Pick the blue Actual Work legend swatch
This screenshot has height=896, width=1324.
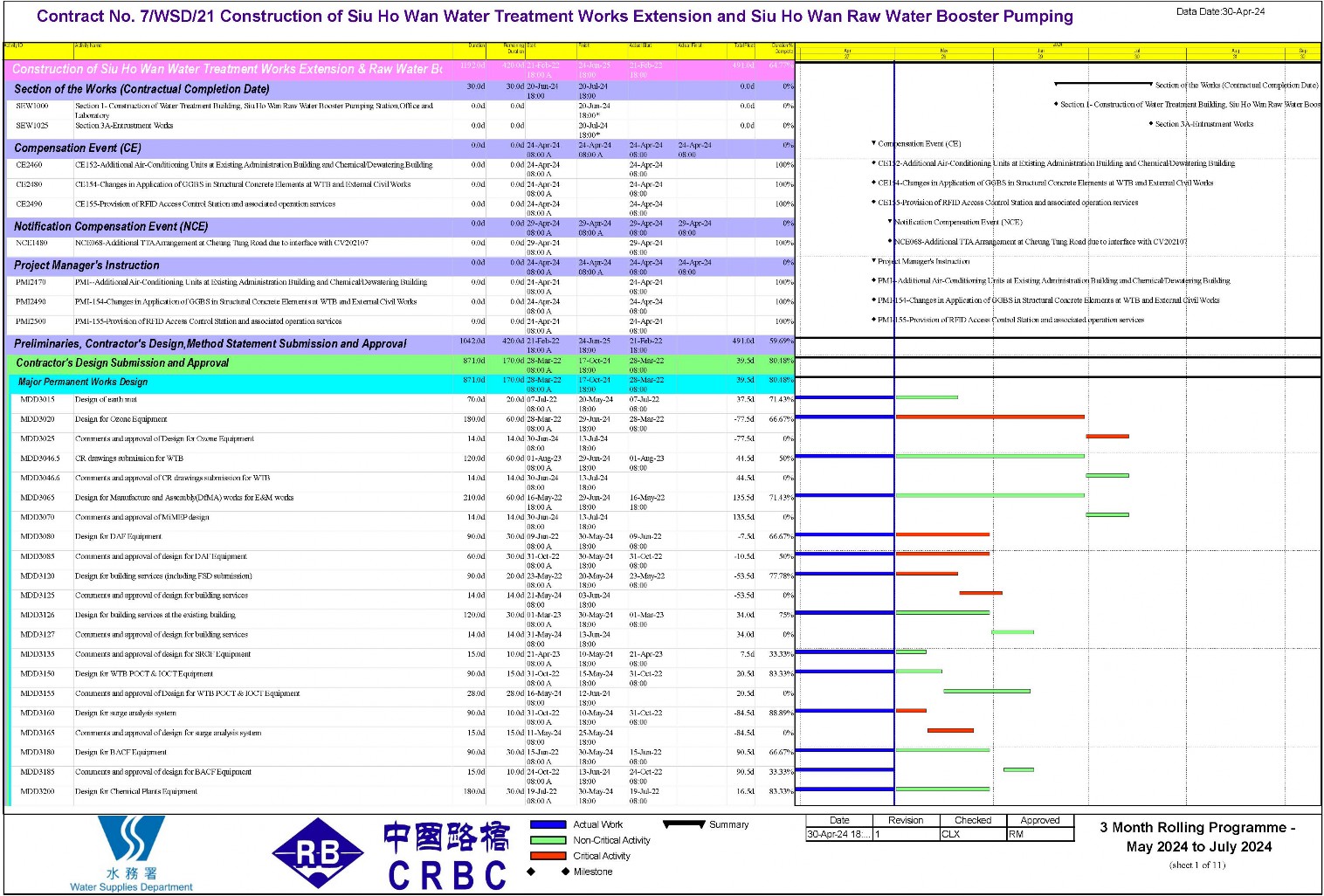pos(548,824)
